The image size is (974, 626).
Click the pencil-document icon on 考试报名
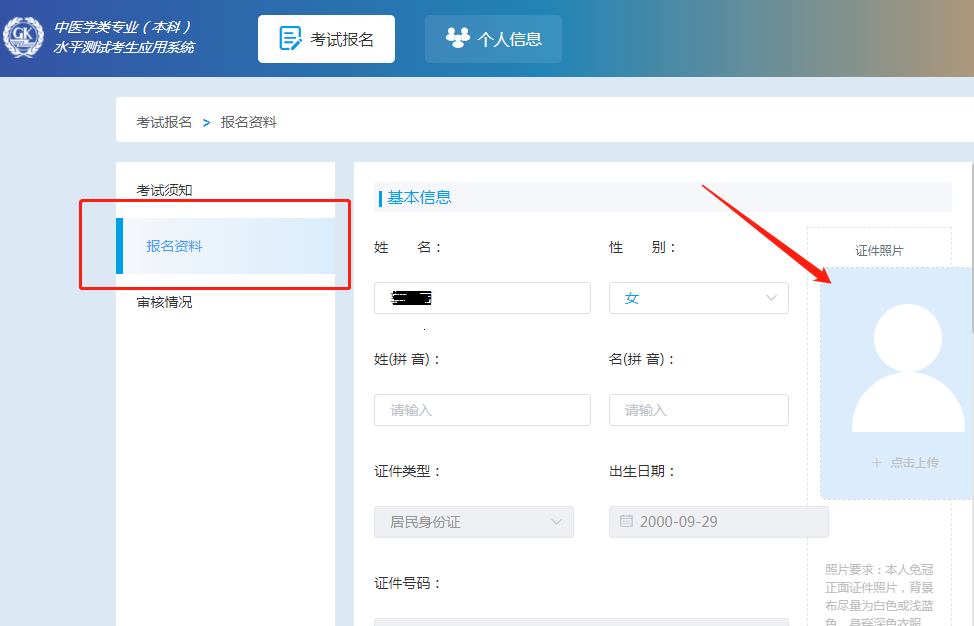[290, 39]
